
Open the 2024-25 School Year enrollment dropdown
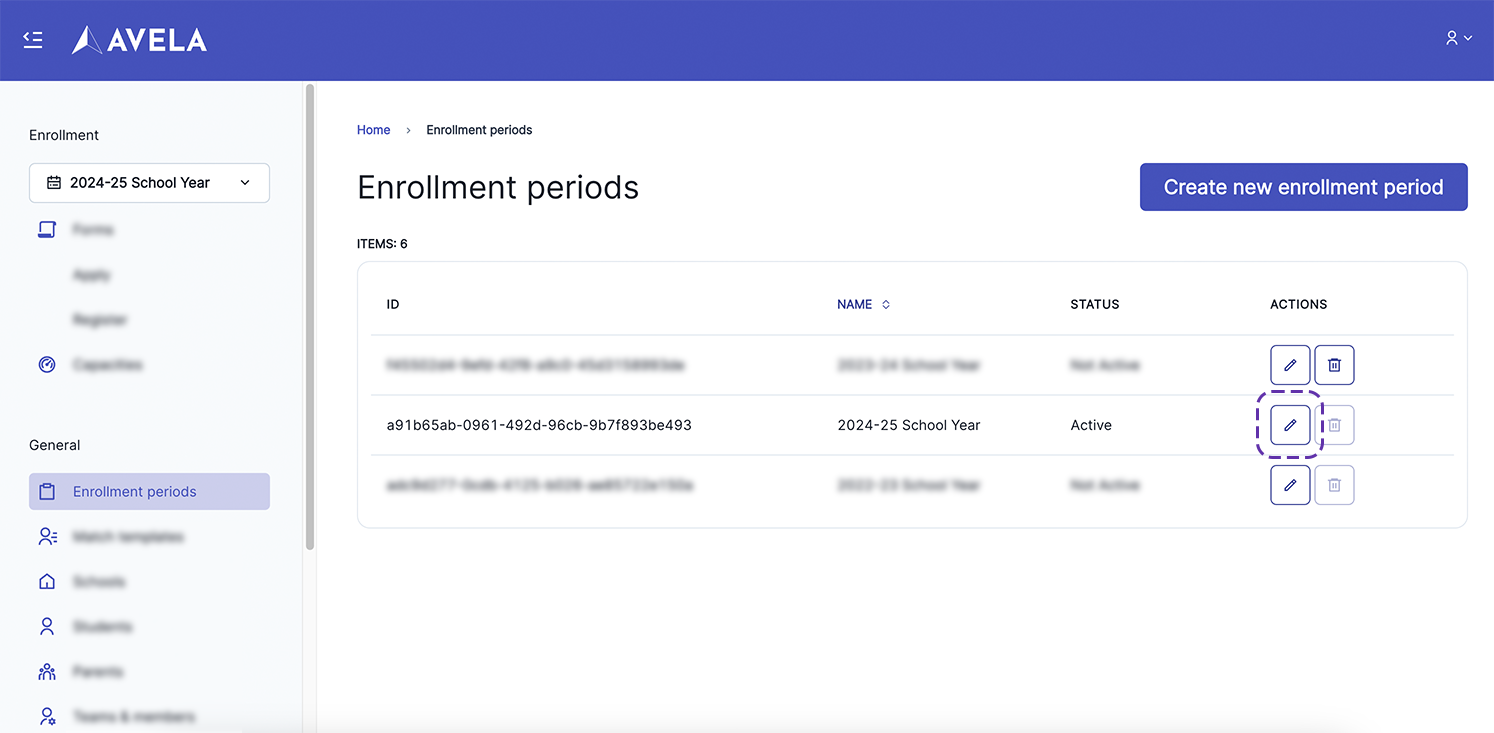click(149, 183)
